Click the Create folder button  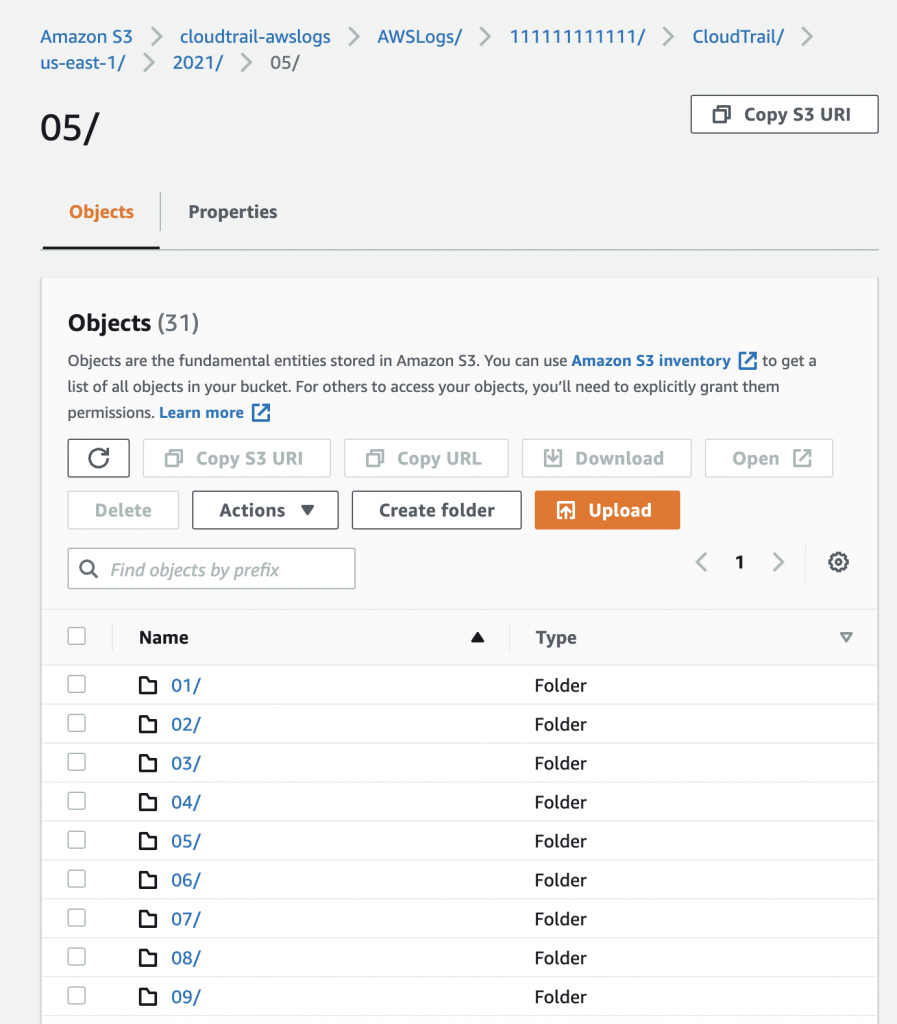coord(436,510)
